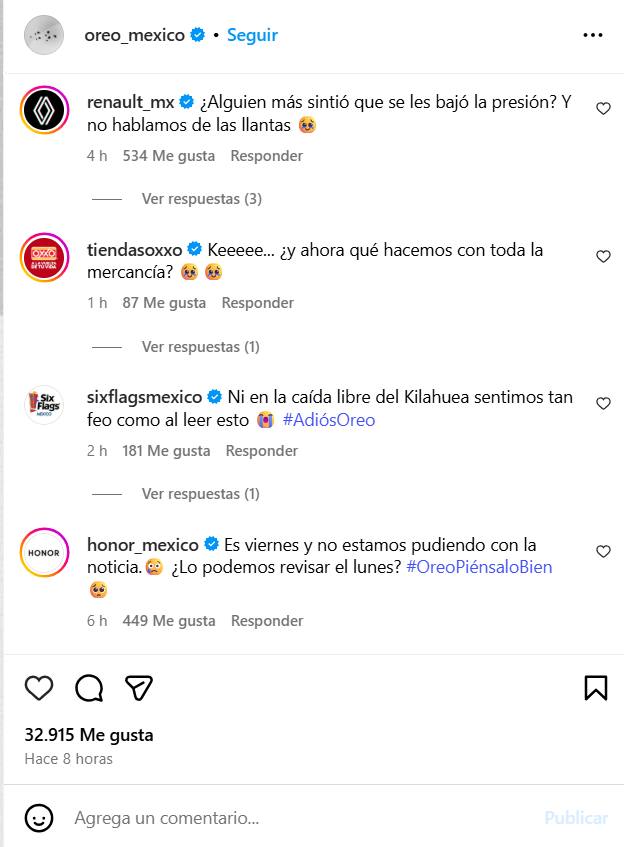Open the #AdiósOreo hashtag
Viewport: 624px width, 847px height.
[x=329, y=421]
